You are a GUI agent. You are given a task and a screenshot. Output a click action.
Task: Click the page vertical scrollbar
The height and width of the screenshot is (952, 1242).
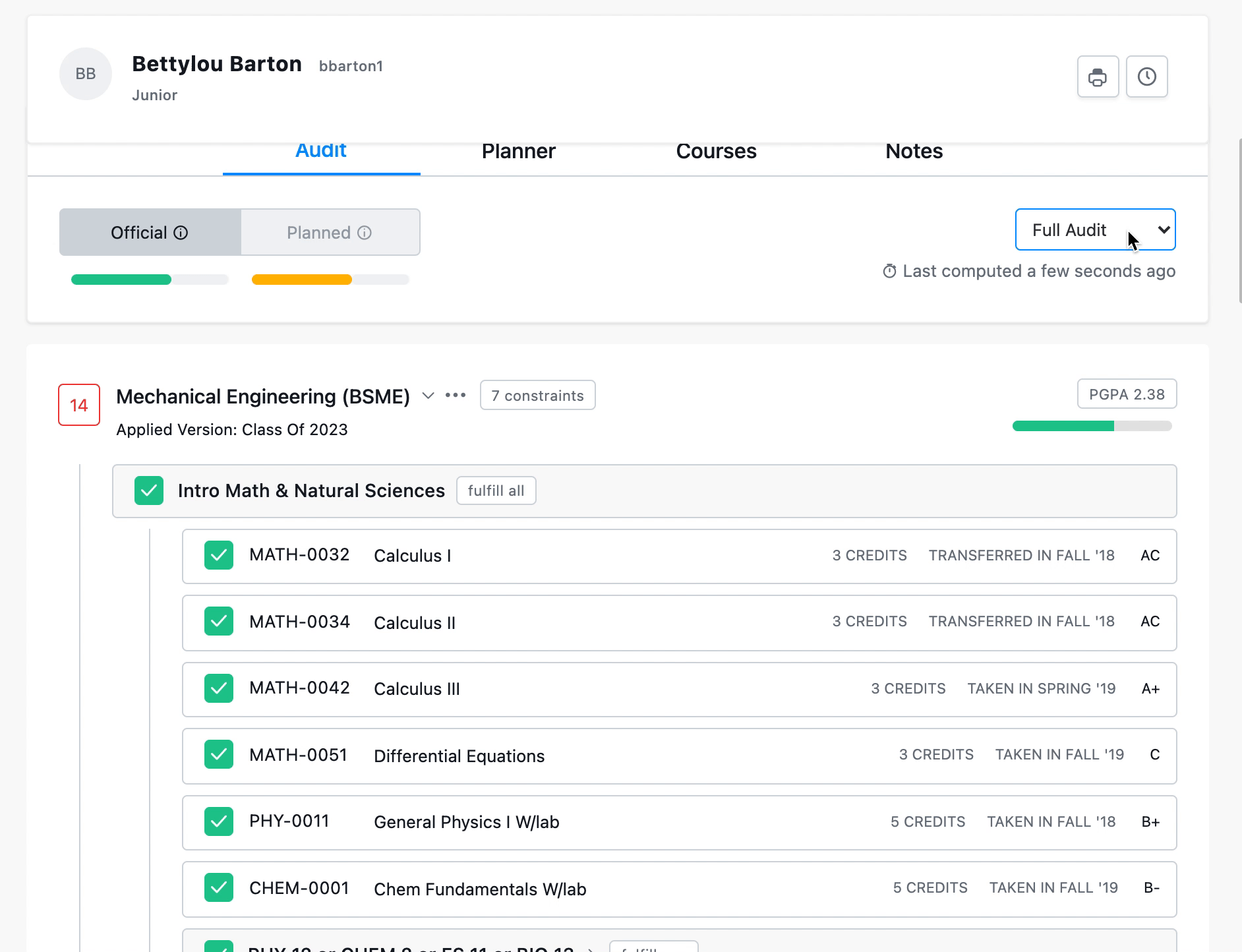(x=1239, y=221)
